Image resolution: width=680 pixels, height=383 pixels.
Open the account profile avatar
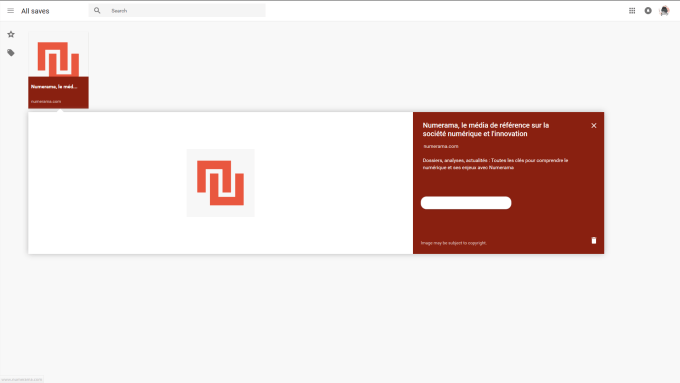(x=664, y=11)
